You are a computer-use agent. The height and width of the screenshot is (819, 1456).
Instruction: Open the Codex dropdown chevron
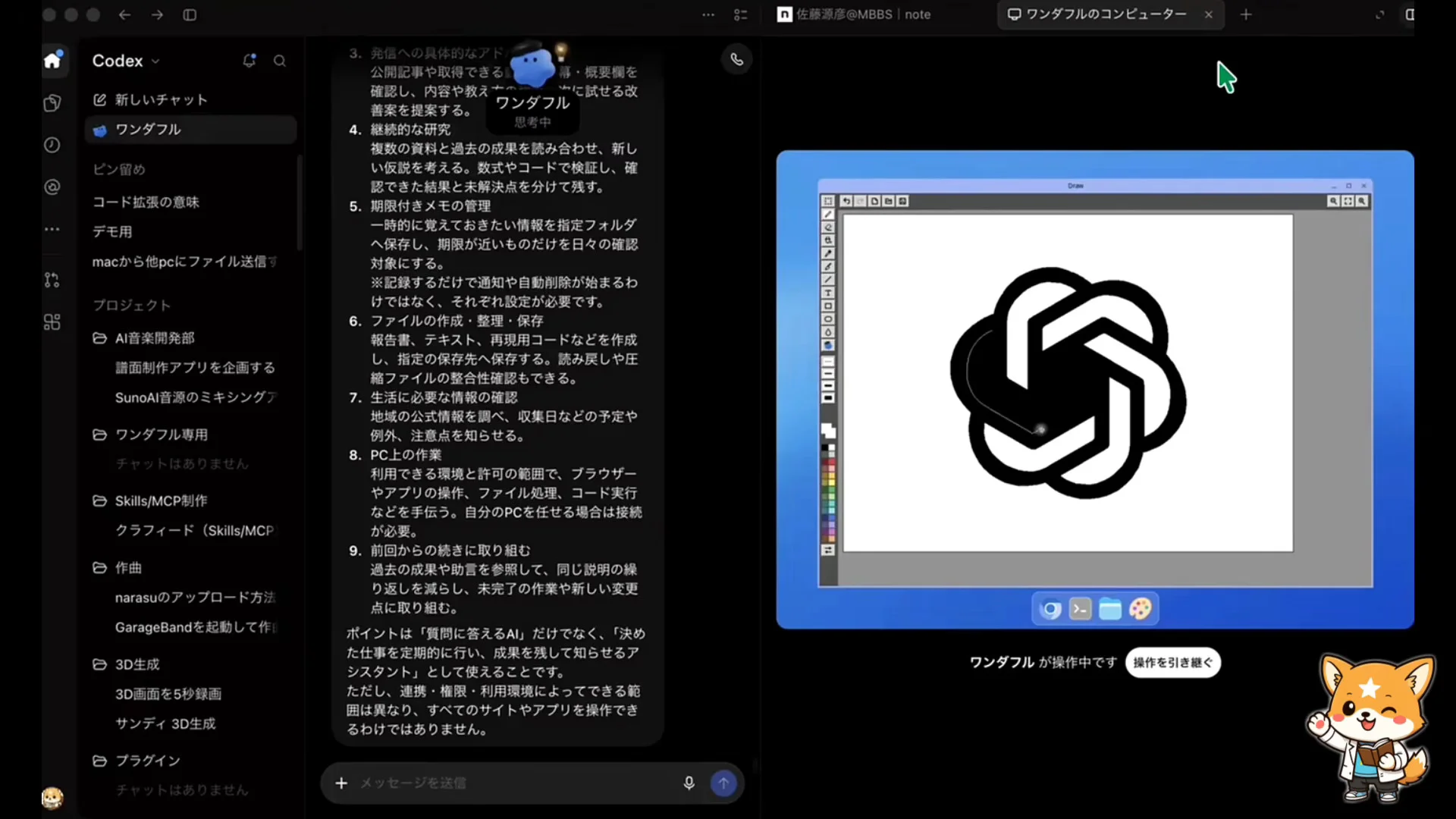point(155,61)
